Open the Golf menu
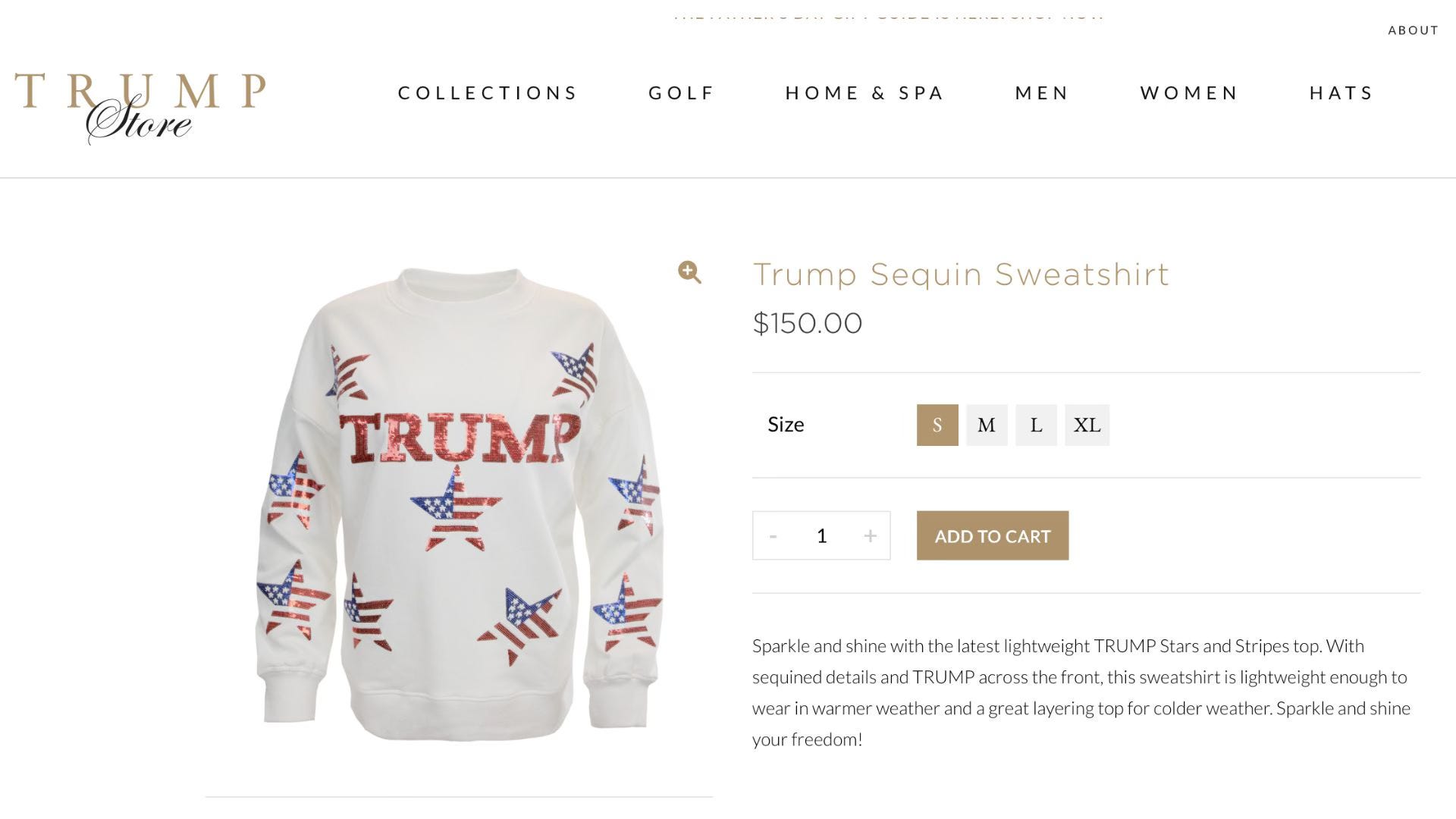Viewport: 1456px width, 819px height. (x=682, y=93)
